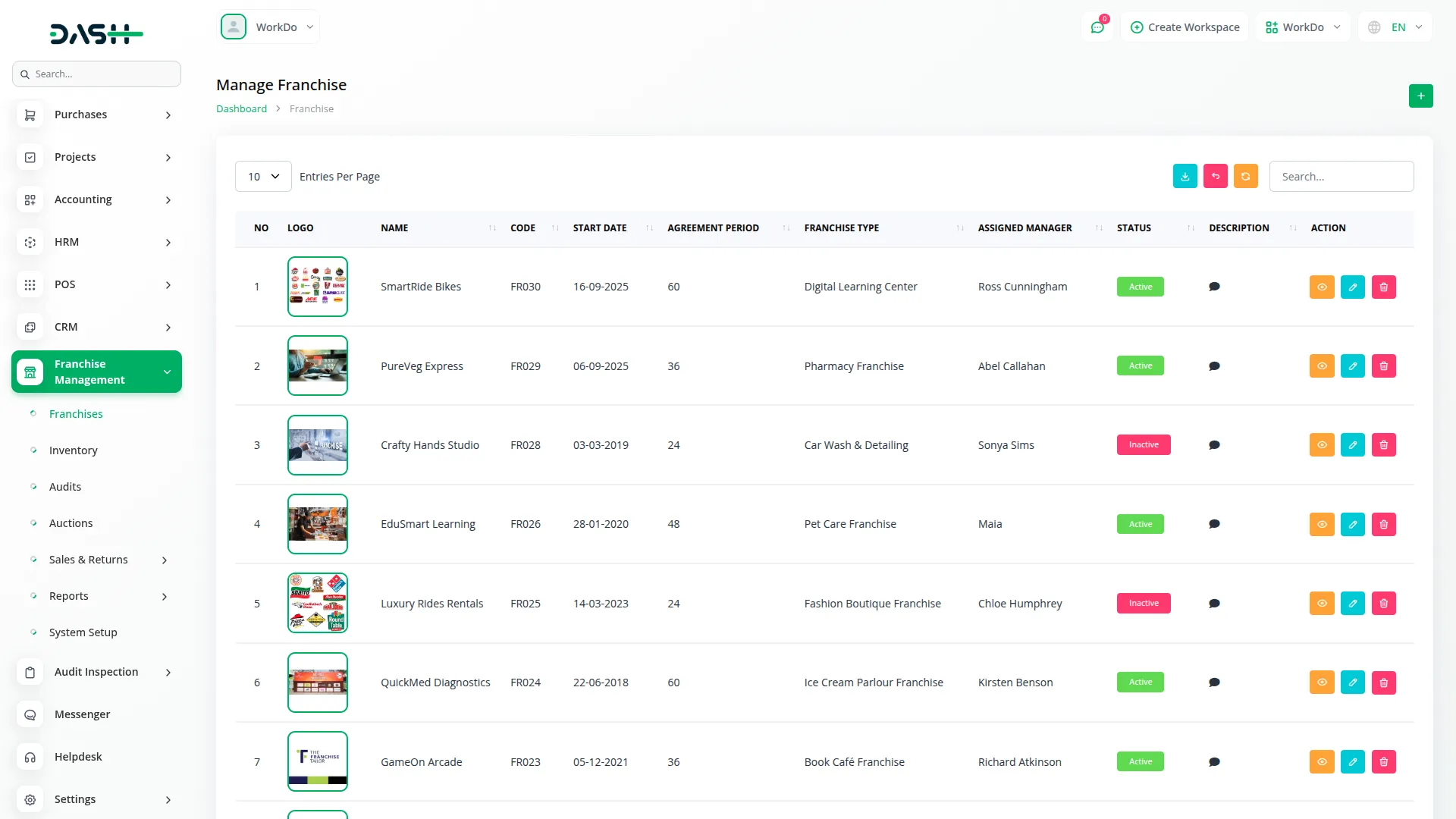Click the pink undo reset icon
Image resolution: width=1456 pixels, height=819 pixels.
(1215, 176)
